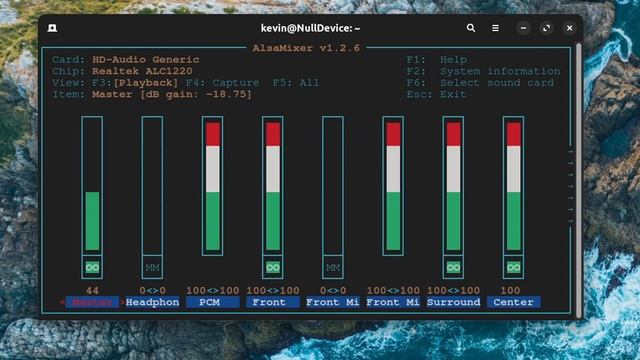The width and height of the screenshot is (640, 360).
Task: Click F2 System information entry
Action: pyautogui.click(x=483, y=71)
